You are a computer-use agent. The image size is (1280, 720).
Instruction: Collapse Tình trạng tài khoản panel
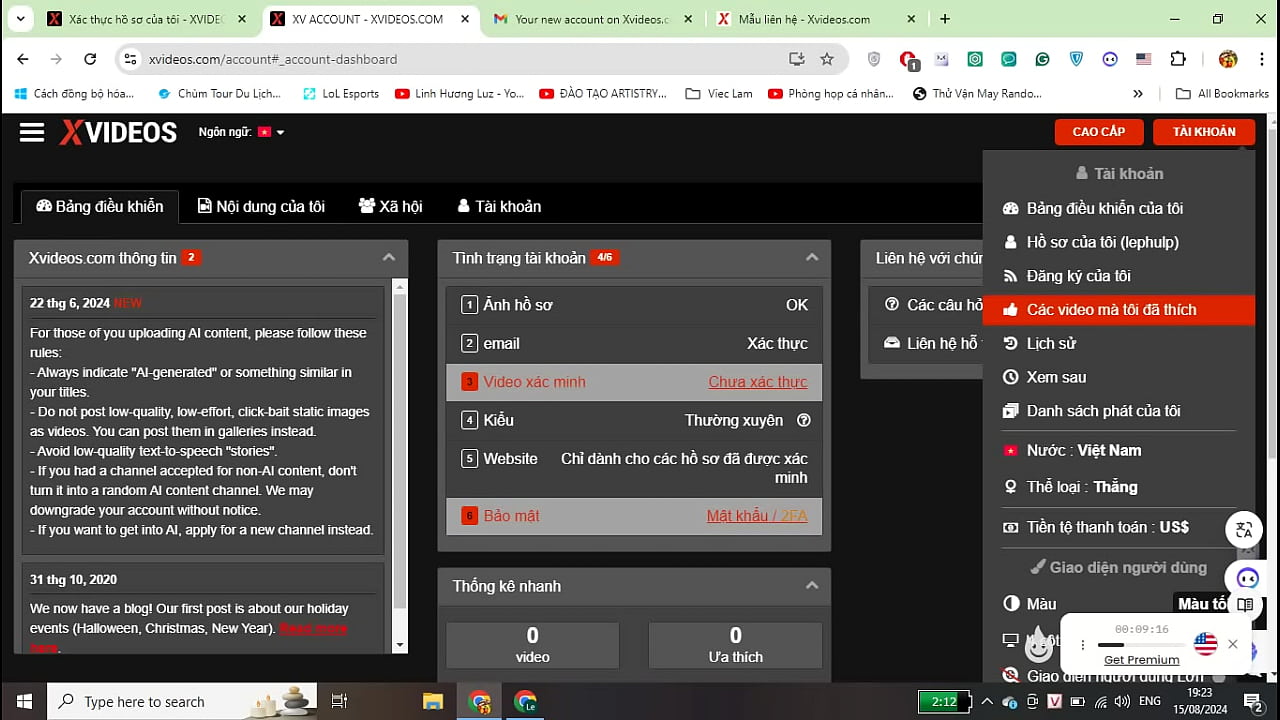pos(812,258)
